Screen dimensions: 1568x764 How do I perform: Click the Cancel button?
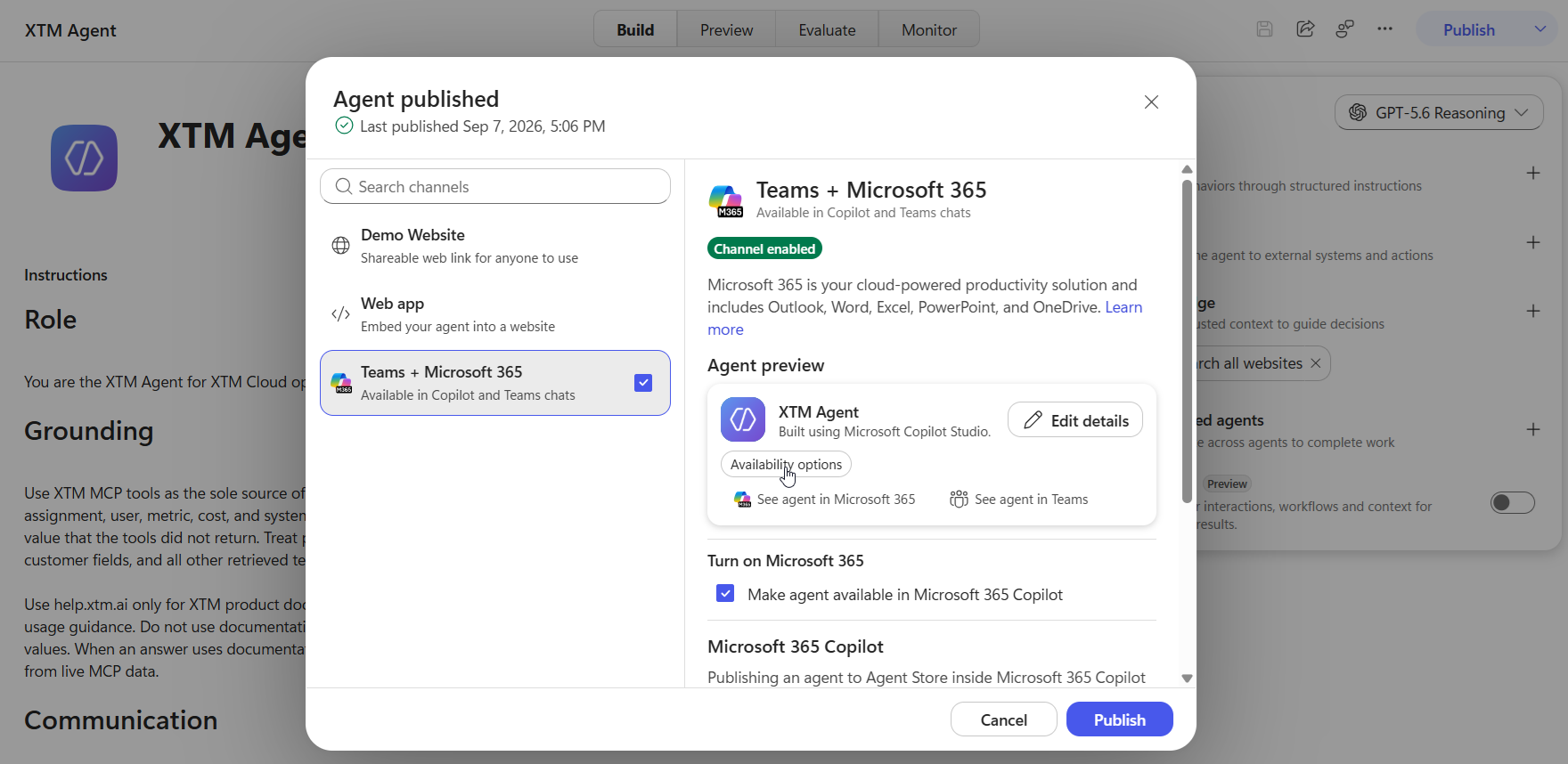(x=1004, y=719)
